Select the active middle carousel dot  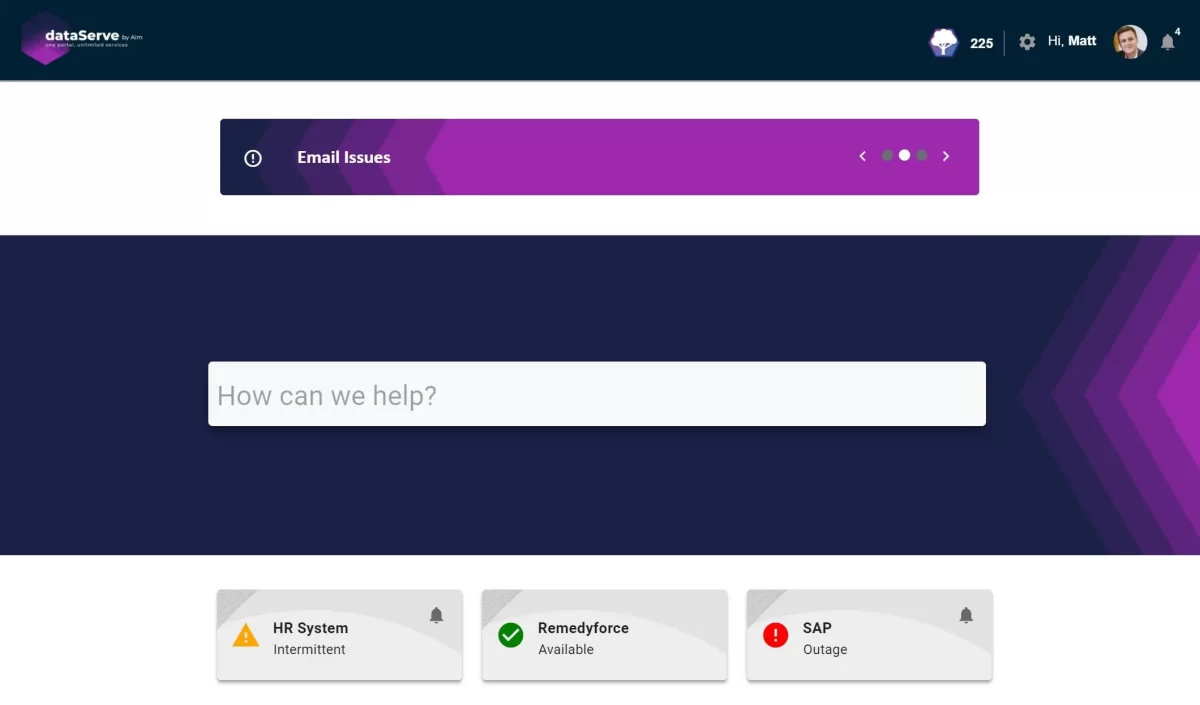pos(904,156)
